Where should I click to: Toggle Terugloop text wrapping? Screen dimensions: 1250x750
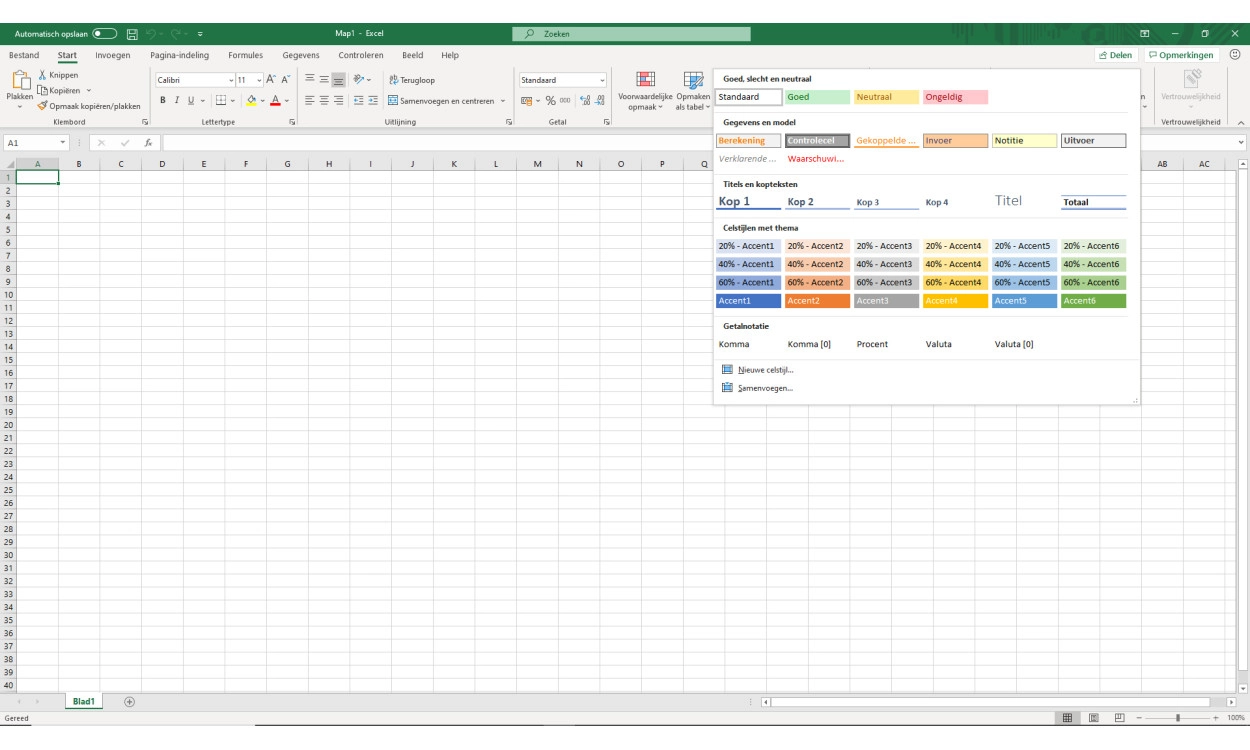click(x=412, y=80)
